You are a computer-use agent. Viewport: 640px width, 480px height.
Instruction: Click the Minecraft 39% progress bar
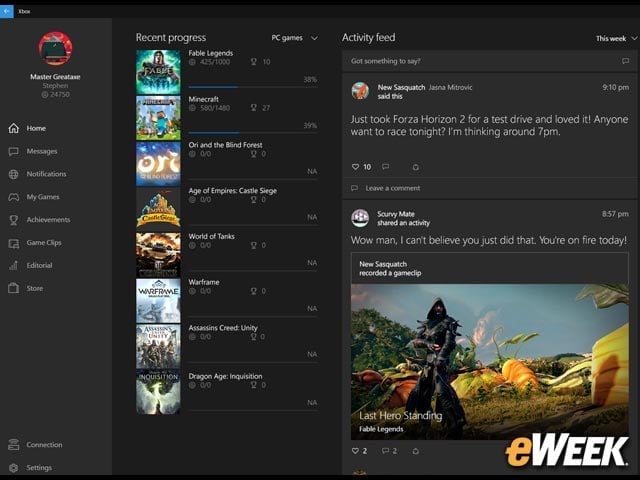tap(253, 133)
